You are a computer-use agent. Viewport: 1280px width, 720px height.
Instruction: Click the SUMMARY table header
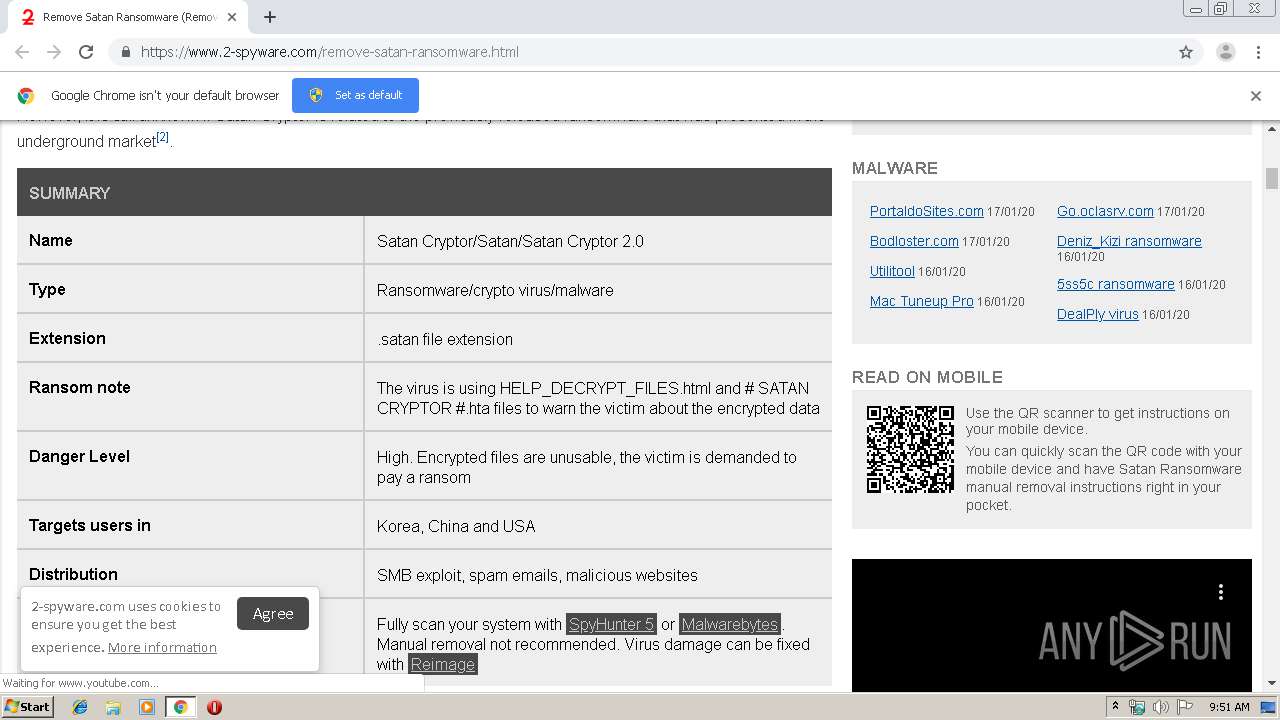[x=424, y=193]
